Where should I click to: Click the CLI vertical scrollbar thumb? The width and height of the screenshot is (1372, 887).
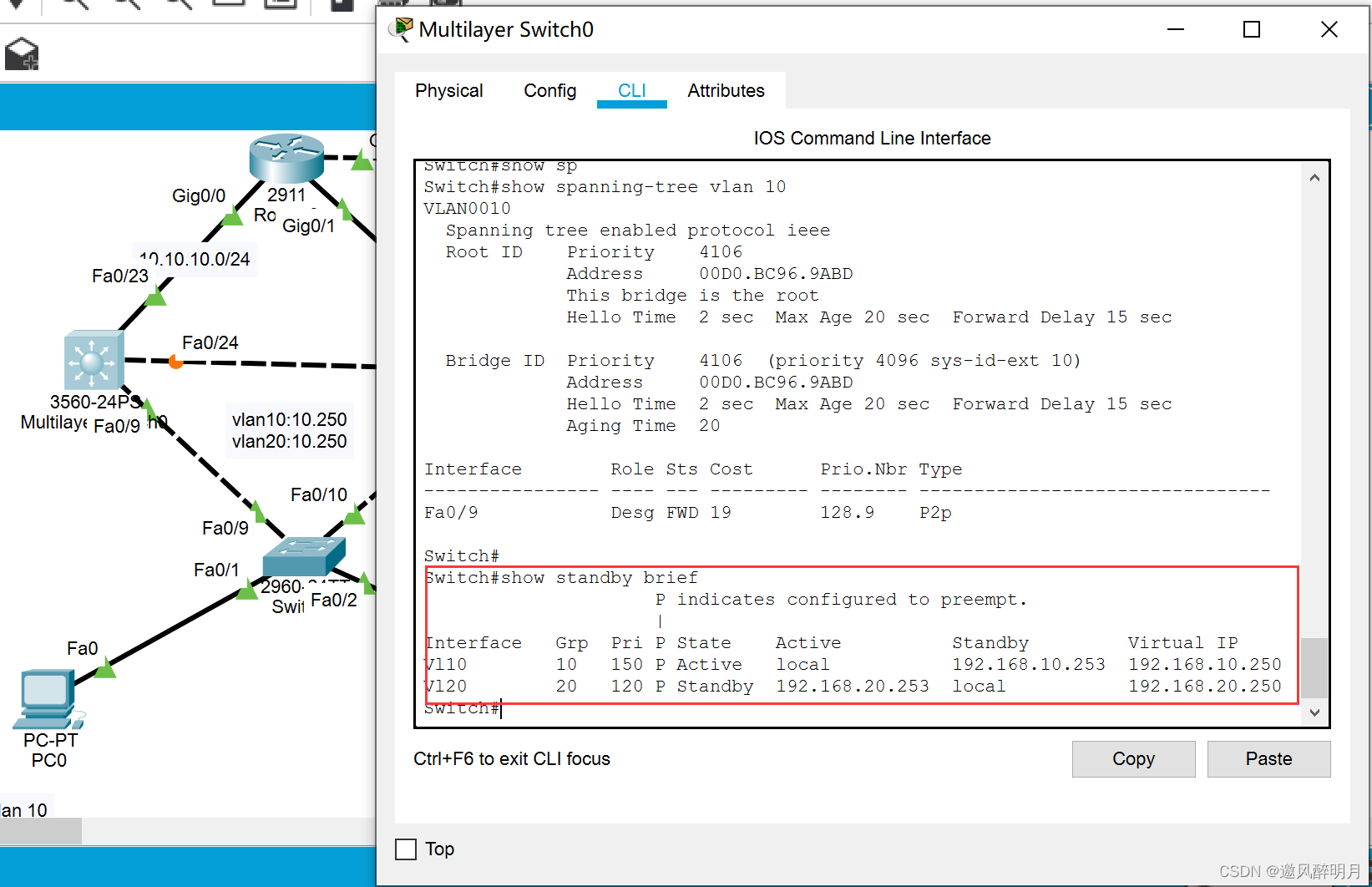click(x=1314, y=667)
